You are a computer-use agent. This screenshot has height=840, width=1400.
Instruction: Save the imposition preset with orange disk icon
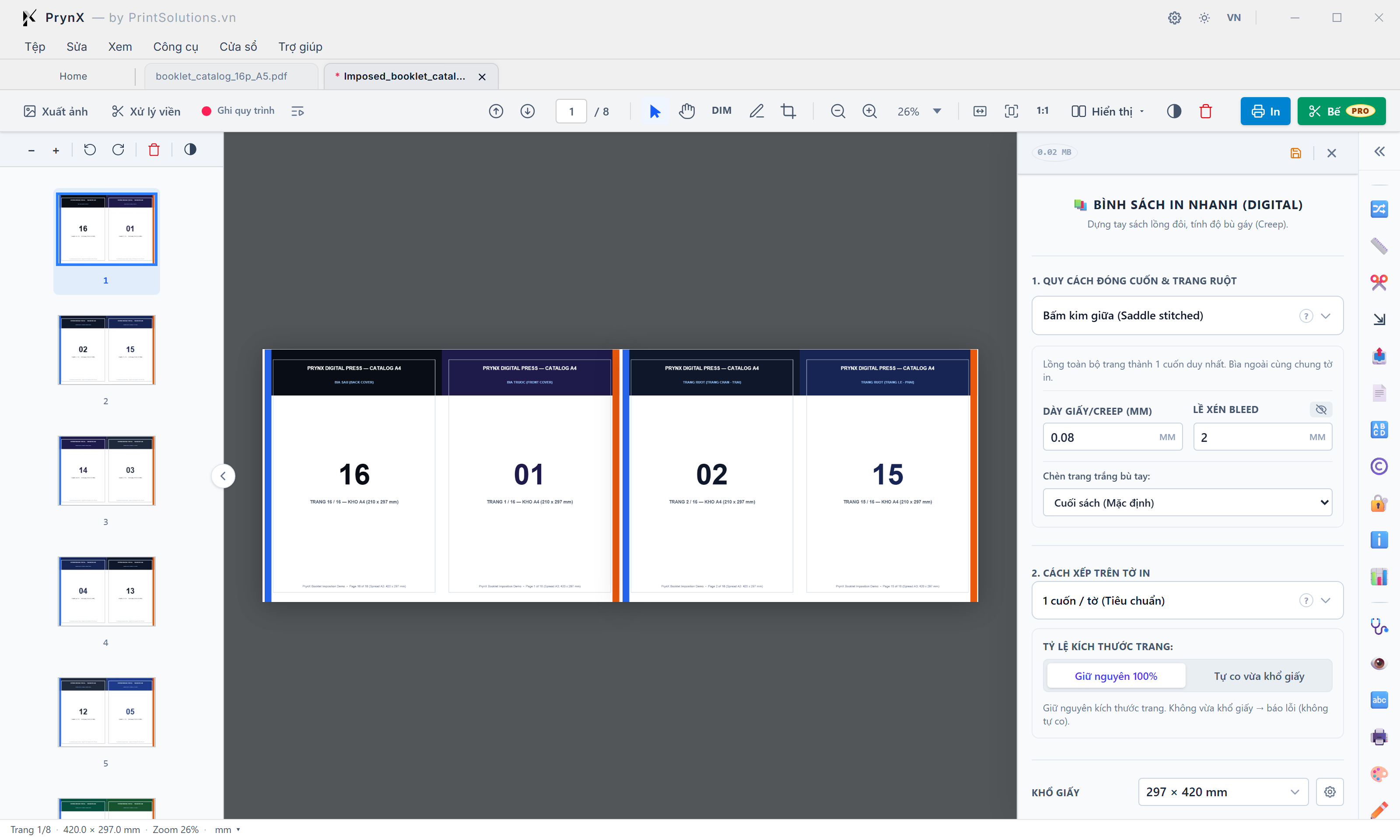point(1295,153)
